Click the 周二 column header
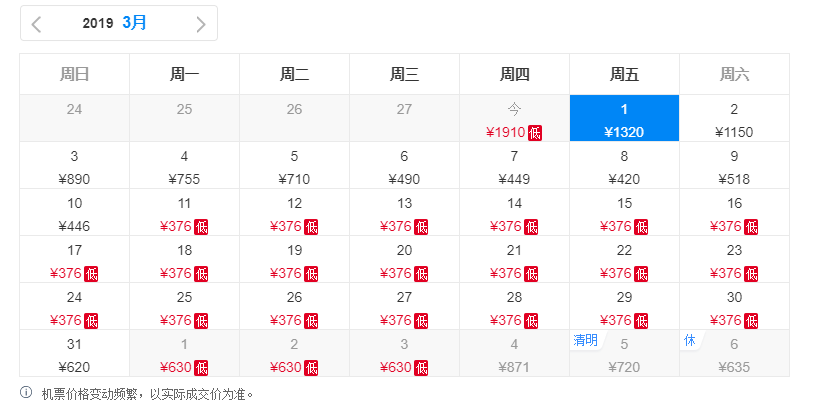Image resolution: width=815 pixels, height=412 pixels. (x=294, y=74)
